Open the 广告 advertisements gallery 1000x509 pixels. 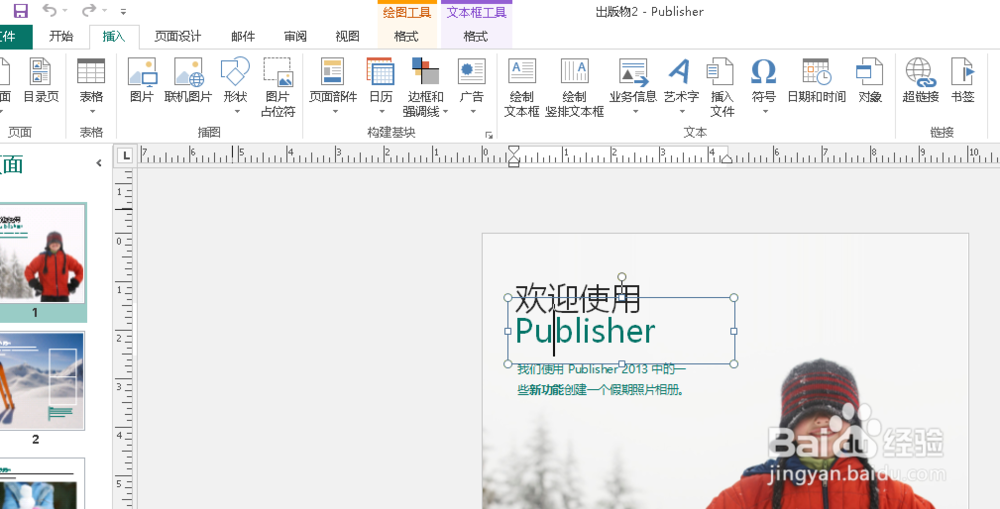click(472, 87)
